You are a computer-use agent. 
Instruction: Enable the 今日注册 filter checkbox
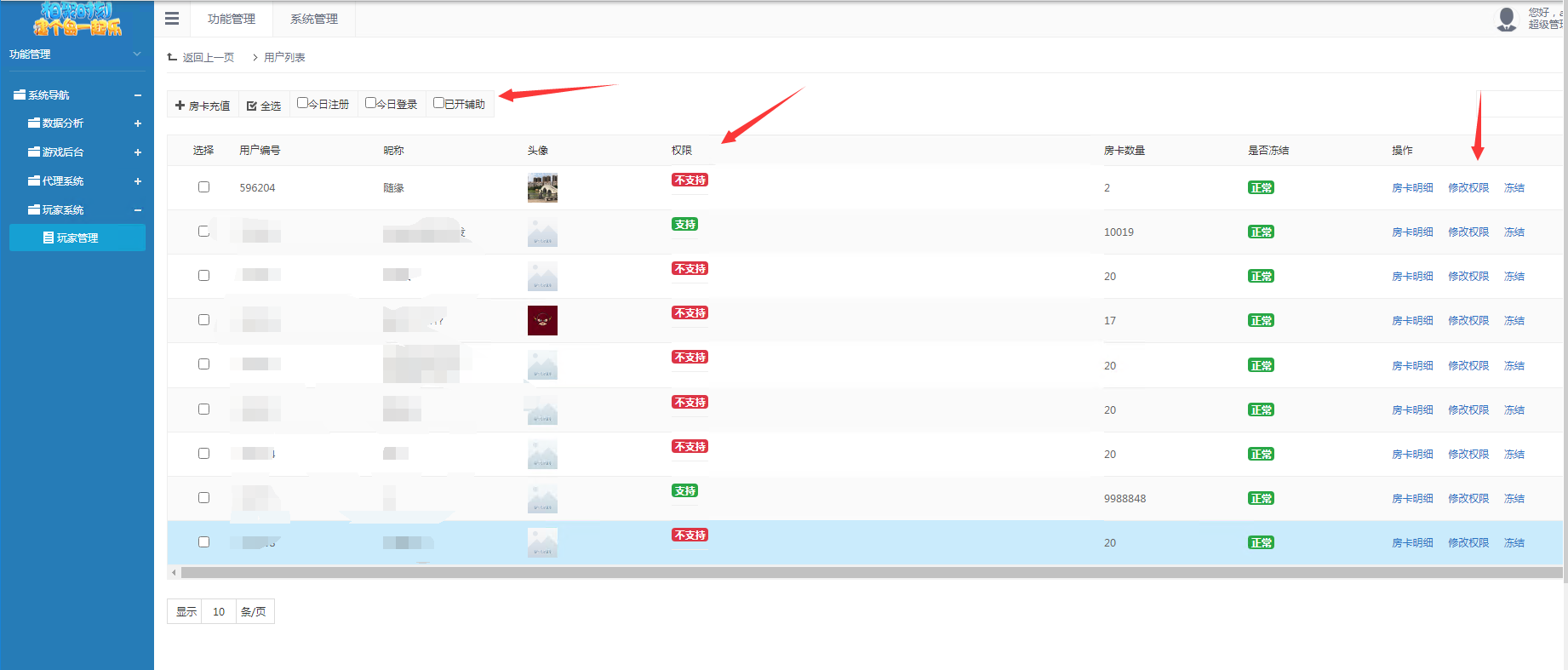click(x=302, y=103)
